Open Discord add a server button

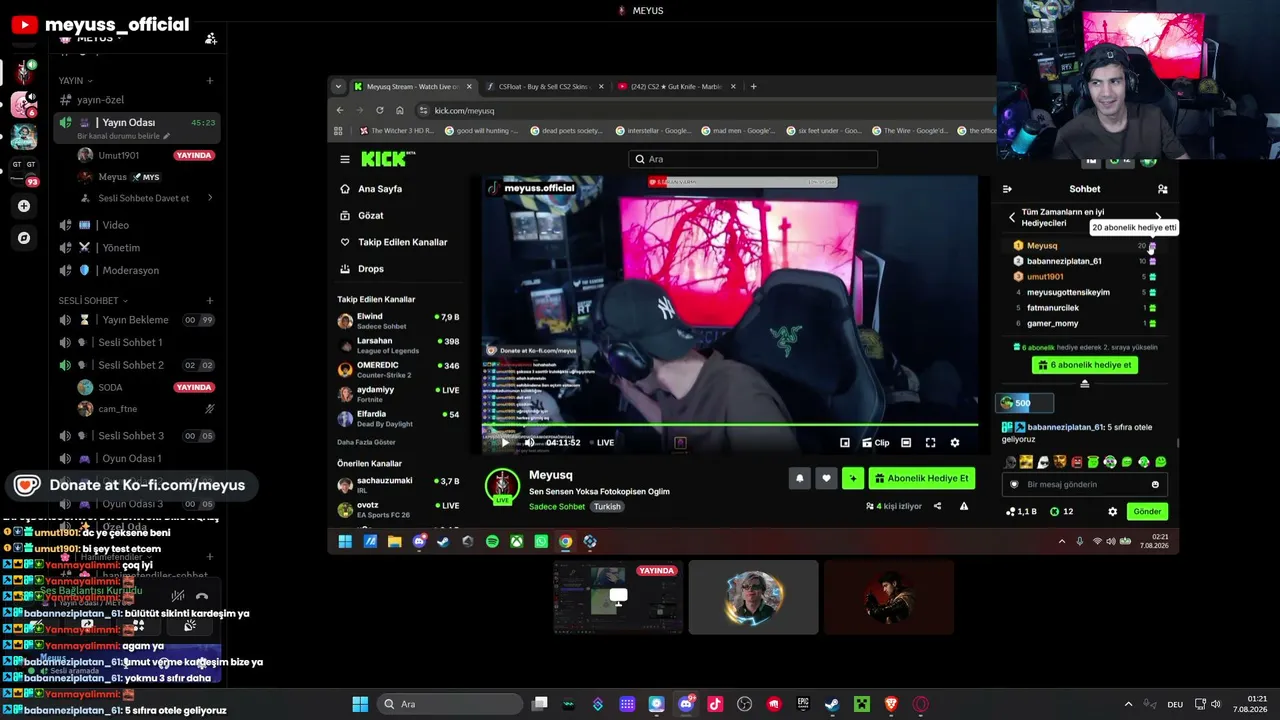coord(24,206)
